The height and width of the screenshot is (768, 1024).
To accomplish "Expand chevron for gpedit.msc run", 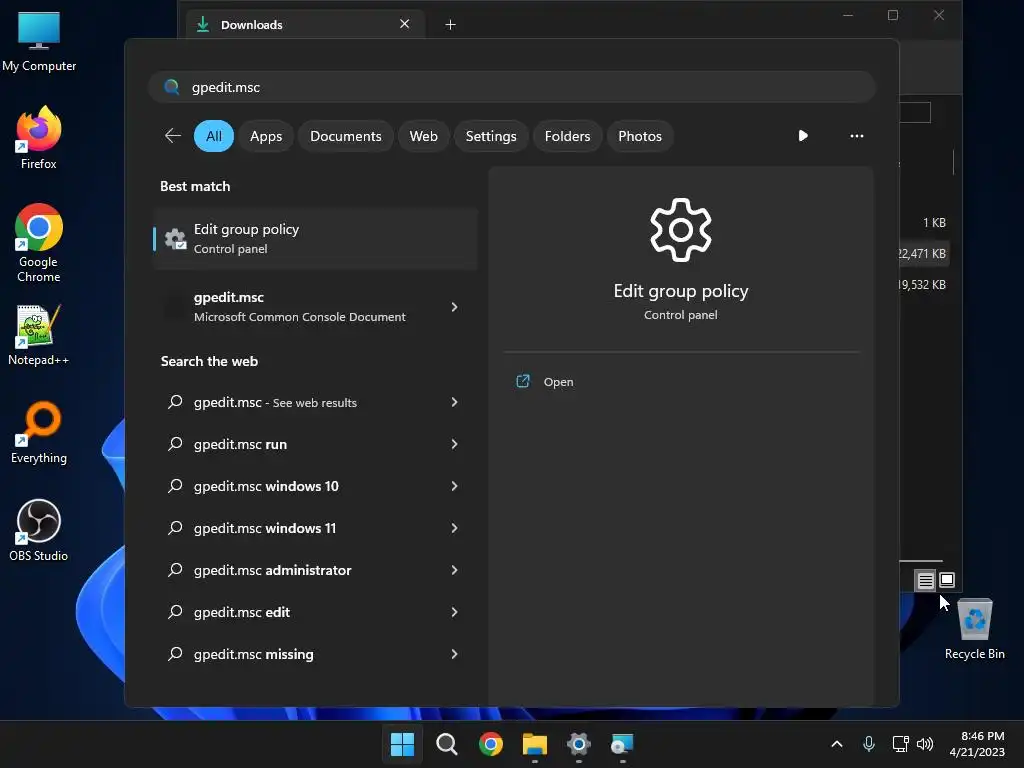I will (x=455, y=444).
